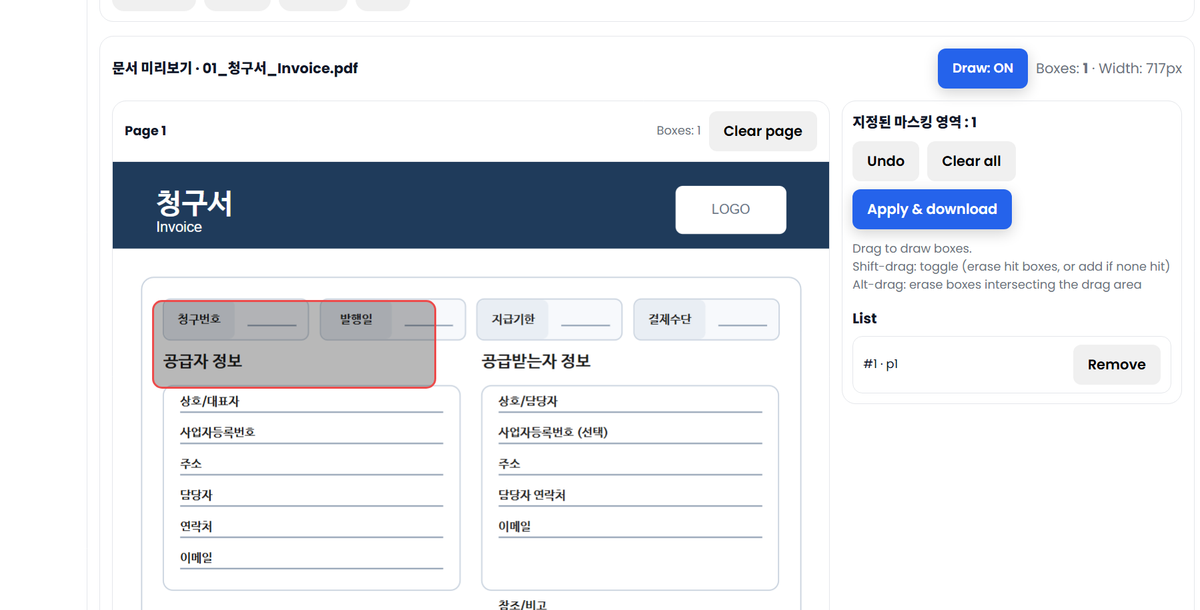This screenshot has width=1200, height=610.
Task: Click the Page 1 label
Action: 145,130
